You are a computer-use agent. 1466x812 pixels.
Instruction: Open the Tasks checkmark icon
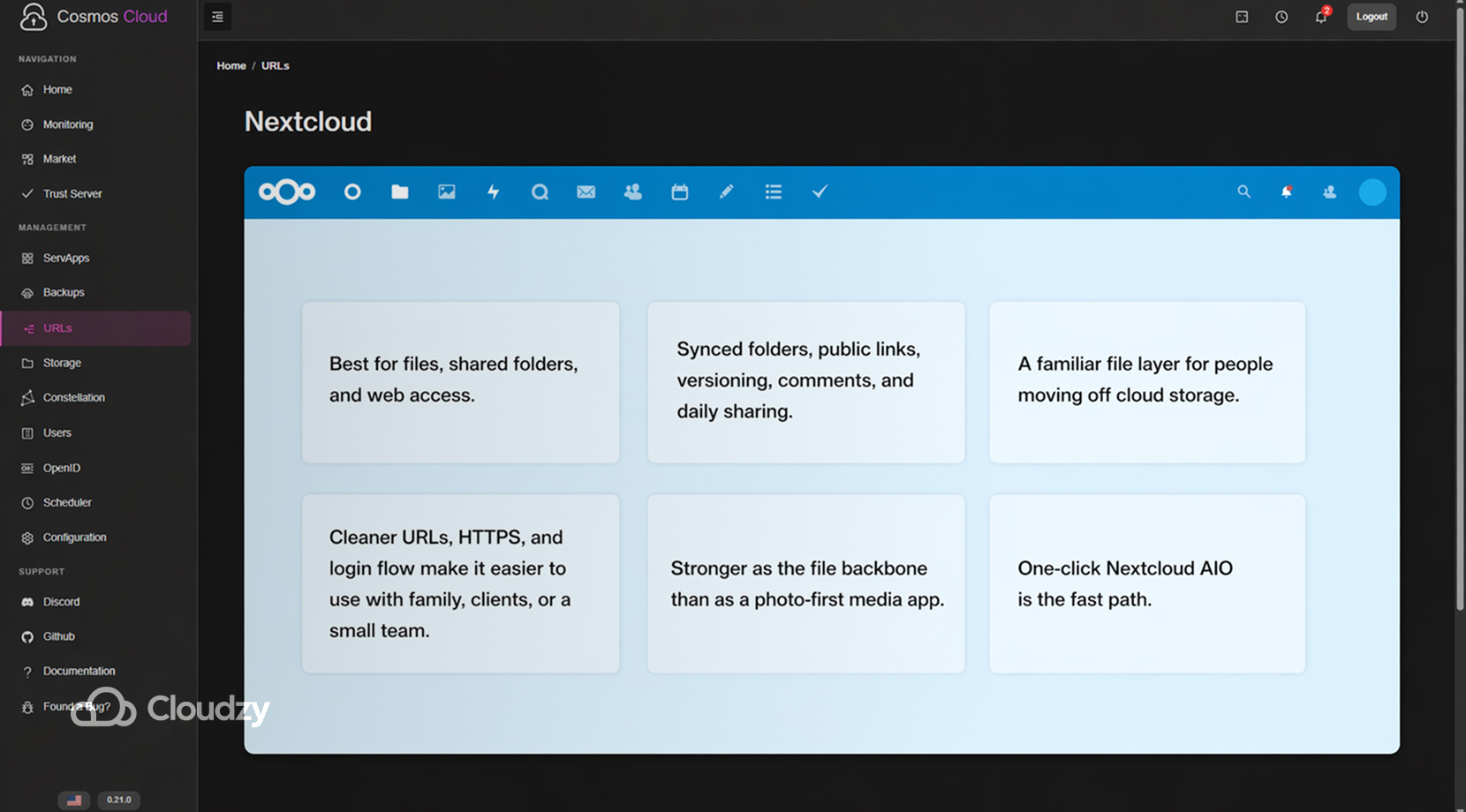click(x=820, y=192)
